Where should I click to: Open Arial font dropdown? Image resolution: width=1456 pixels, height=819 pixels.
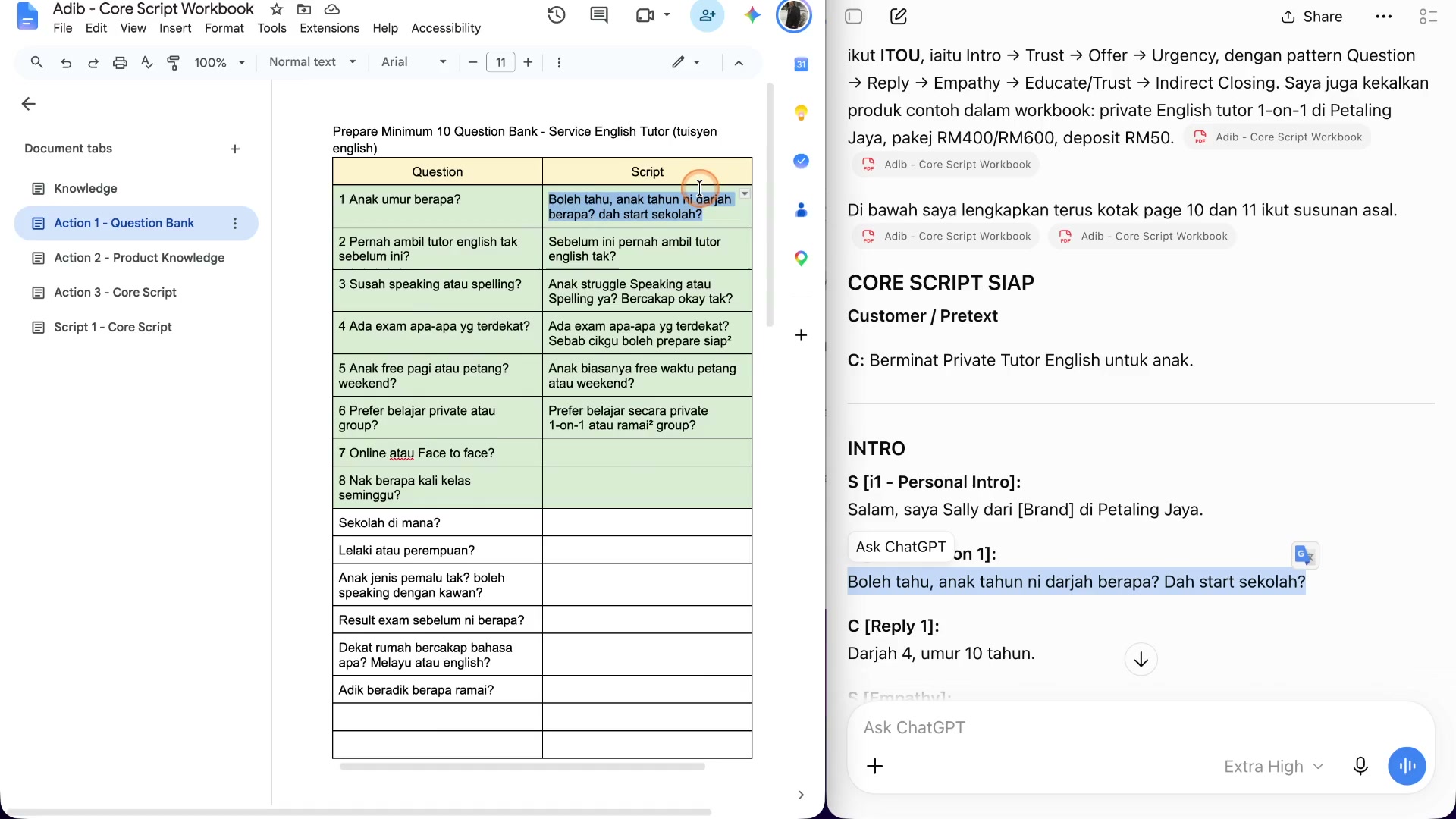(x=413, y=62)
